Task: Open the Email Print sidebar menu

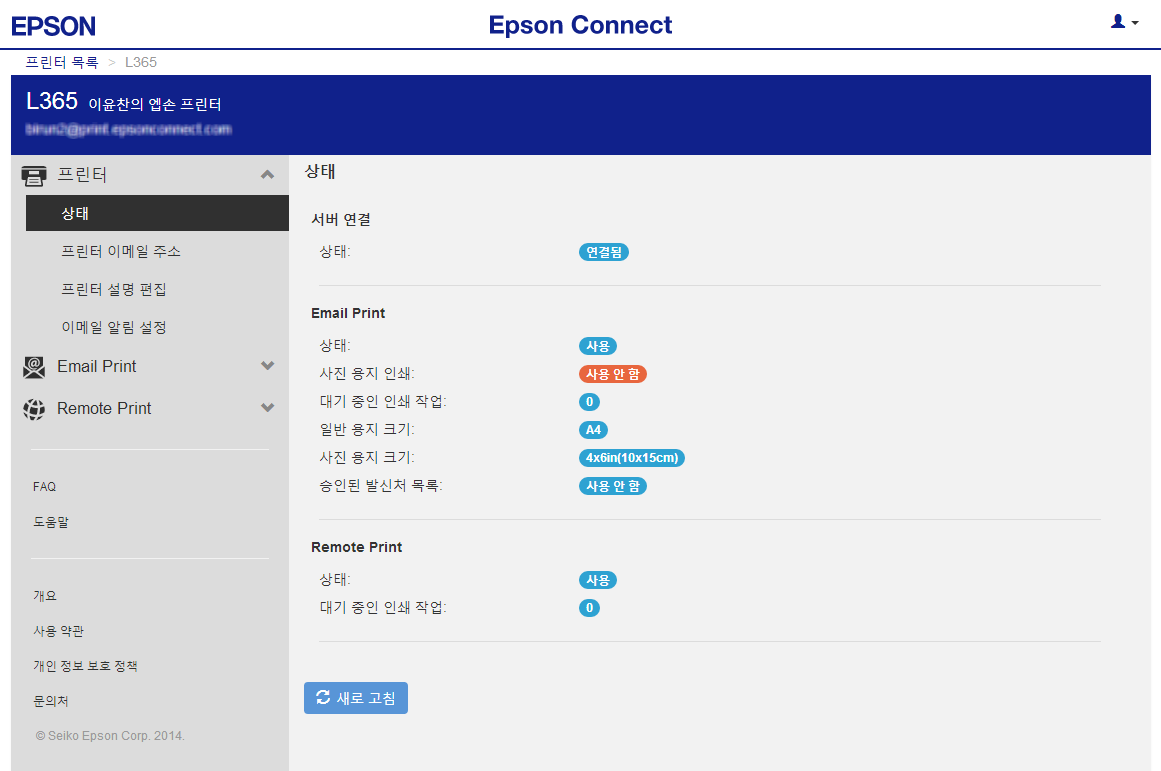Action: (x=97, y=367)
